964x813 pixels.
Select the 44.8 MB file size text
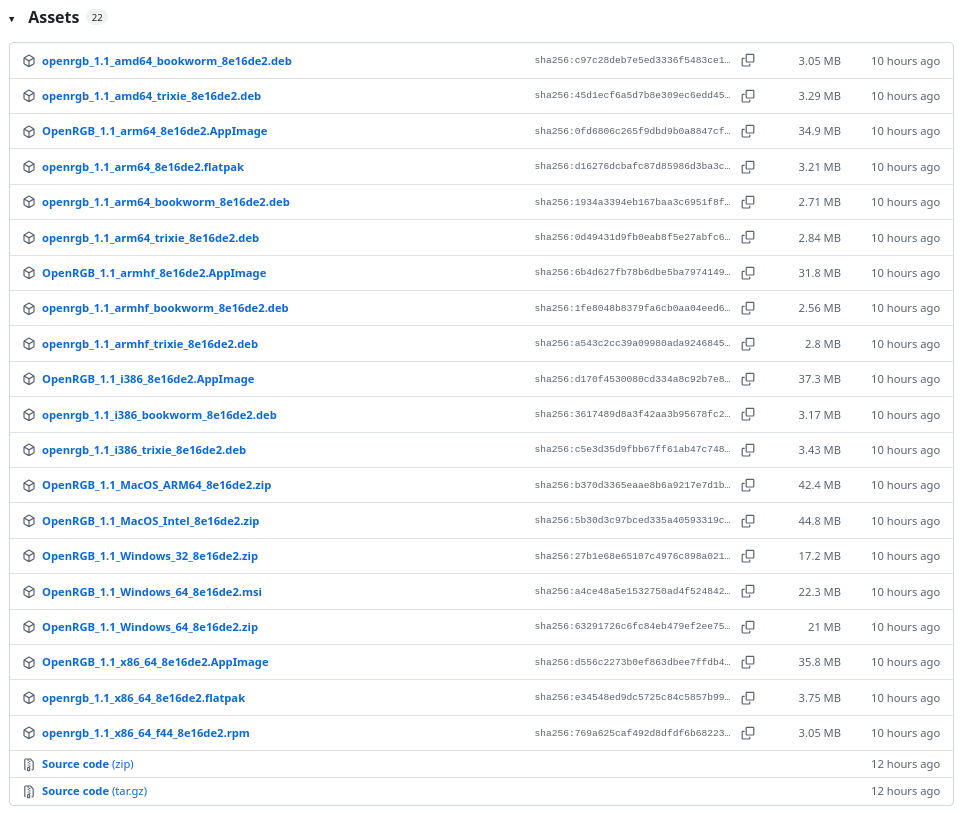(x=820, y=521)
